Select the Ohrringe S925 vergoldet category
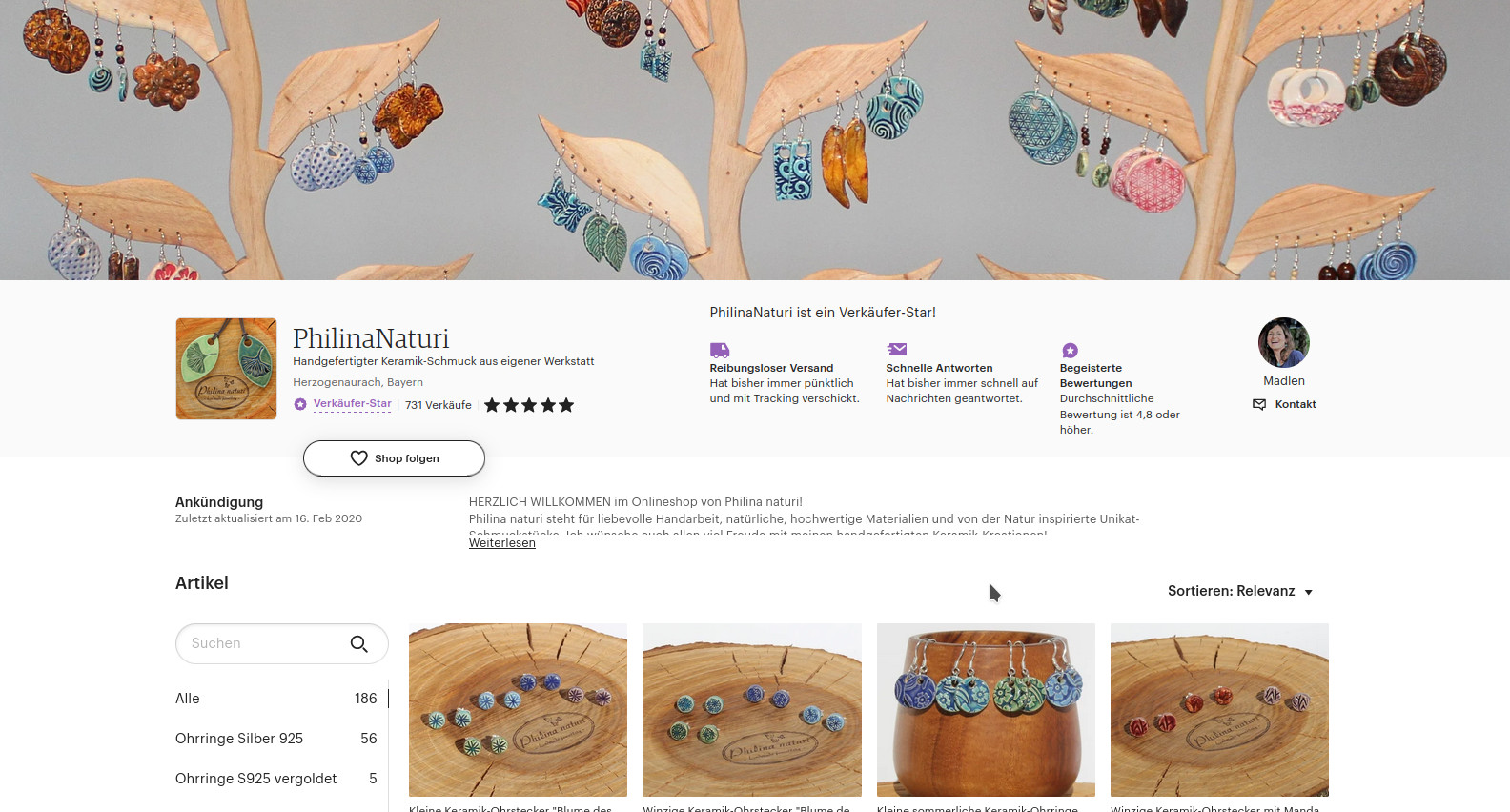The image size is (1510, 812). [x=276, y=779]
